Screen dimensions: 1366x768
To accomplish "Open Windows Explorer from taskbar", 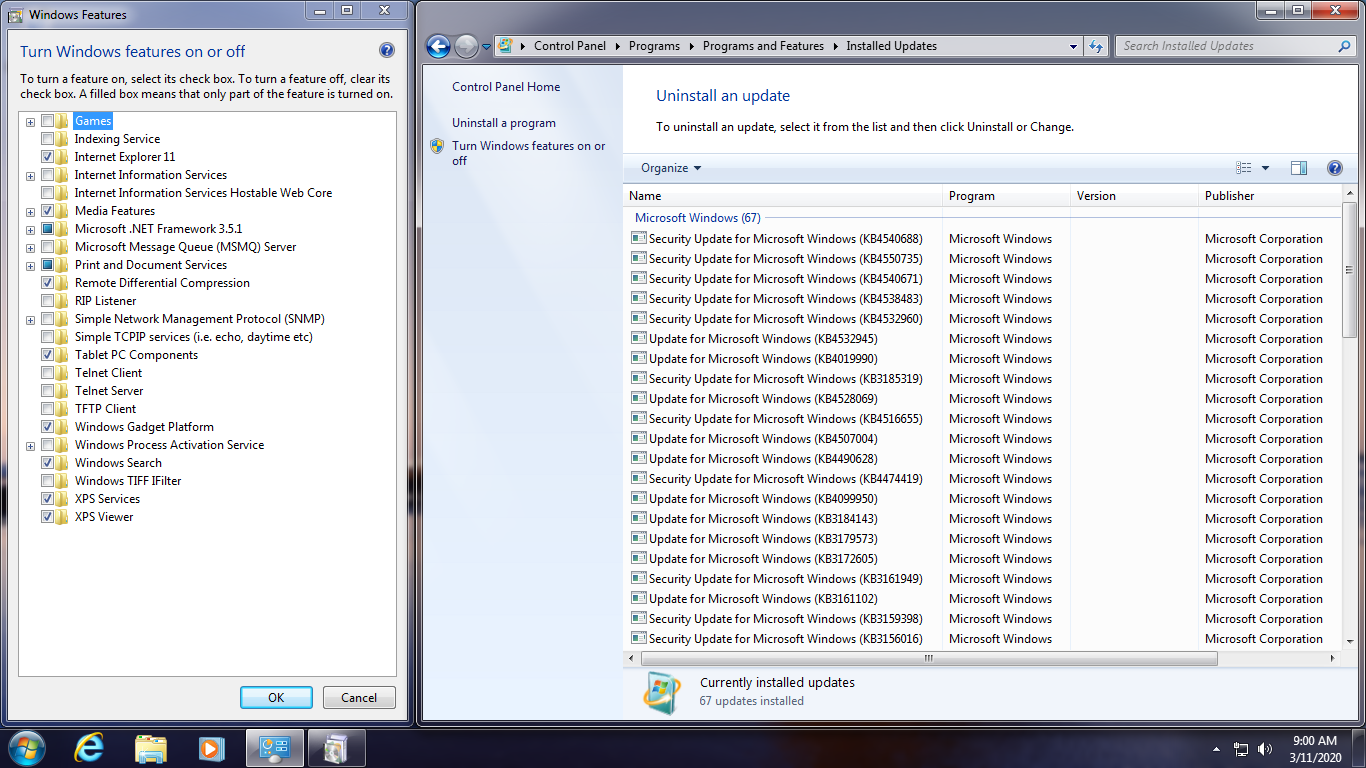I will point(151,748).
